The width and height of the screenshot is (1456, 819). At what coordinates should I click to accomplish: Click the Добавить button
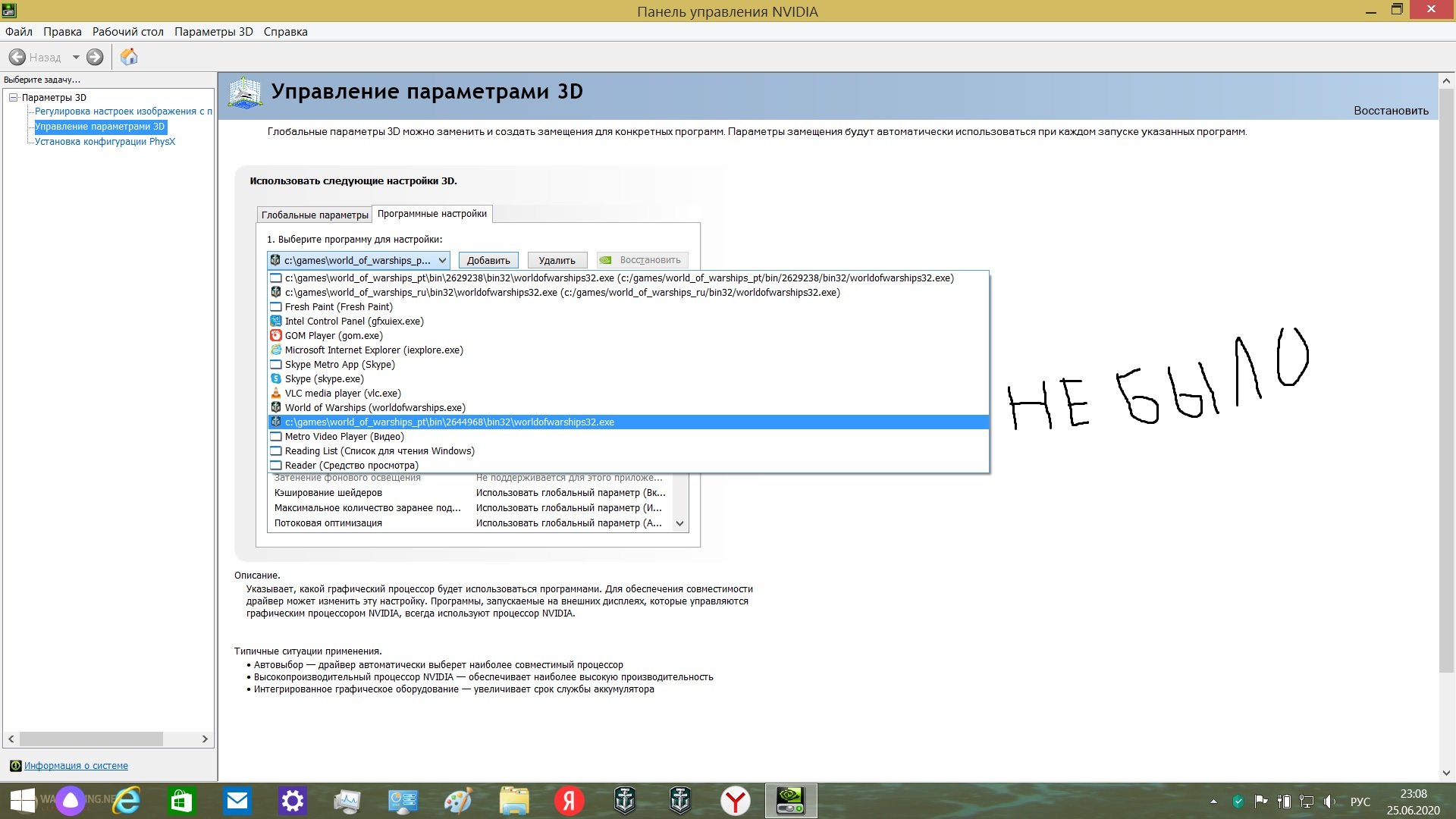point(488,260)
